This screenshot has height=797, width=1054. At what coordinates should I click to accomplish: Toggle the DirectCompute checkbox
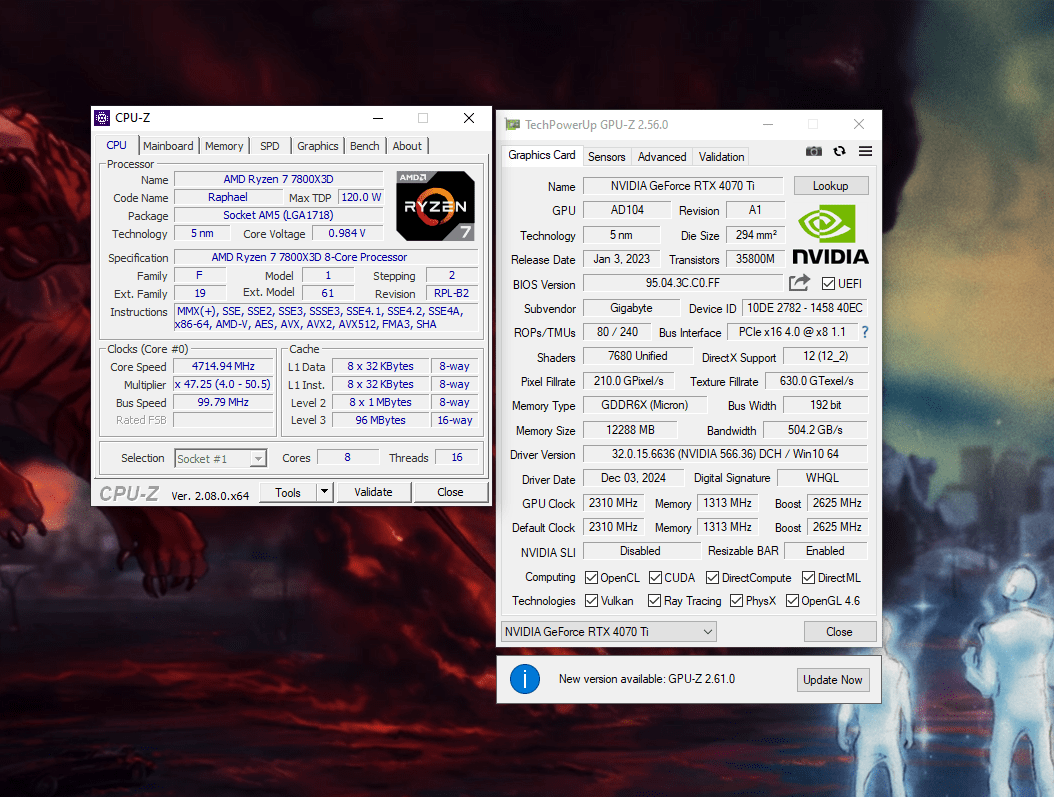pyautogui.click(x=713, y=578)
